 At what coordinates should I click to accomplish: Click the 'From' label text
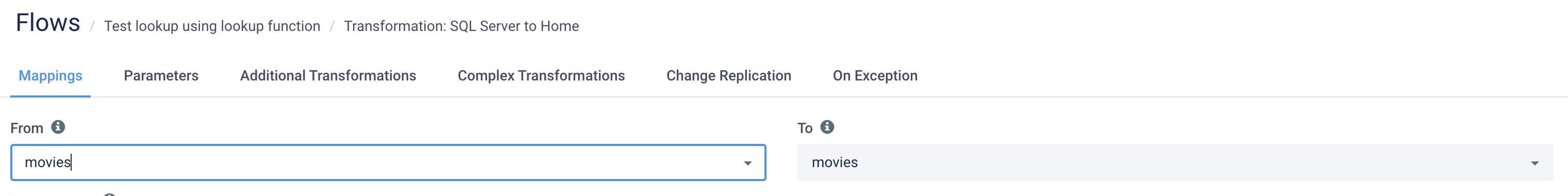tap(27, 128)
